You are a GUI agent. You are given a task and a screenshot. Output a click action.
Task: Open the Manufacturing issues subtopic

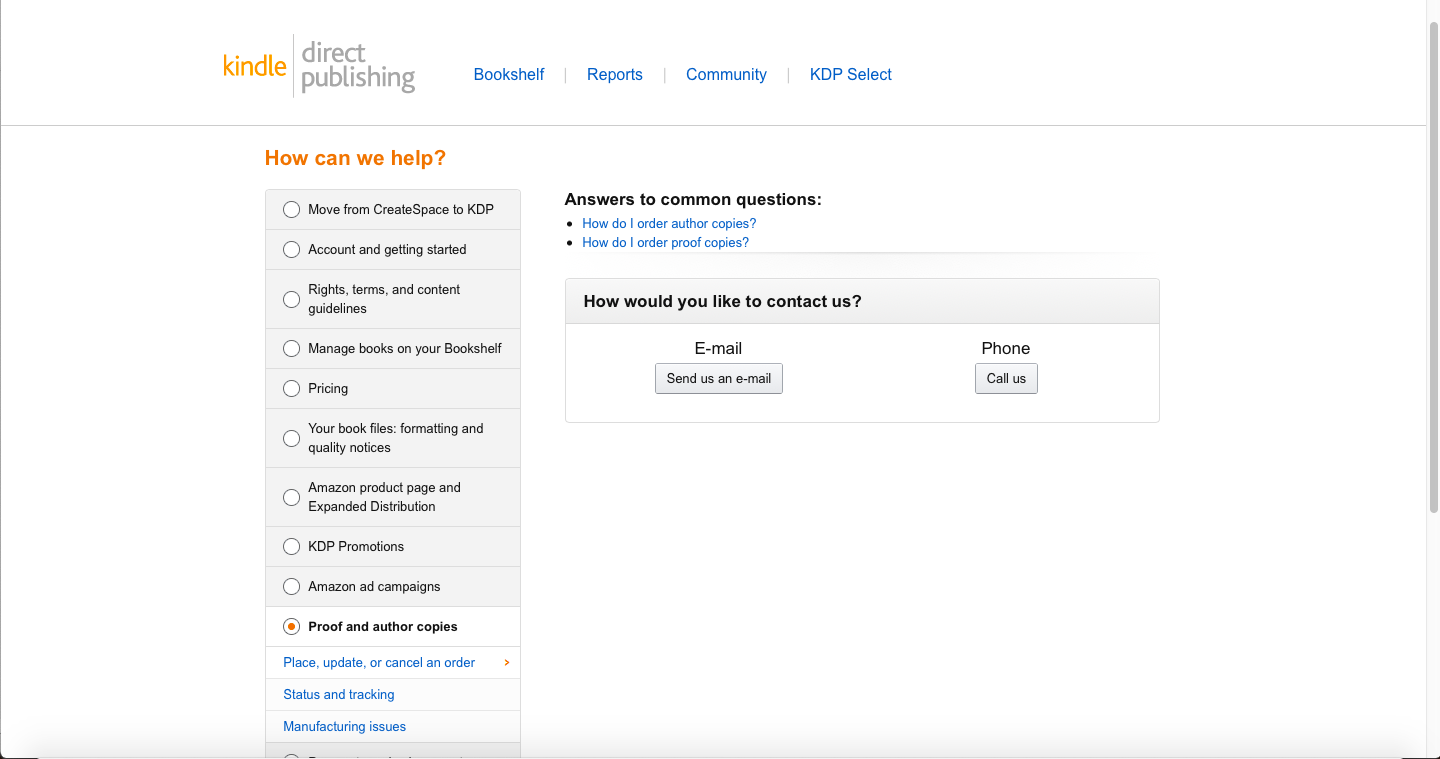(x=344, y=726)
